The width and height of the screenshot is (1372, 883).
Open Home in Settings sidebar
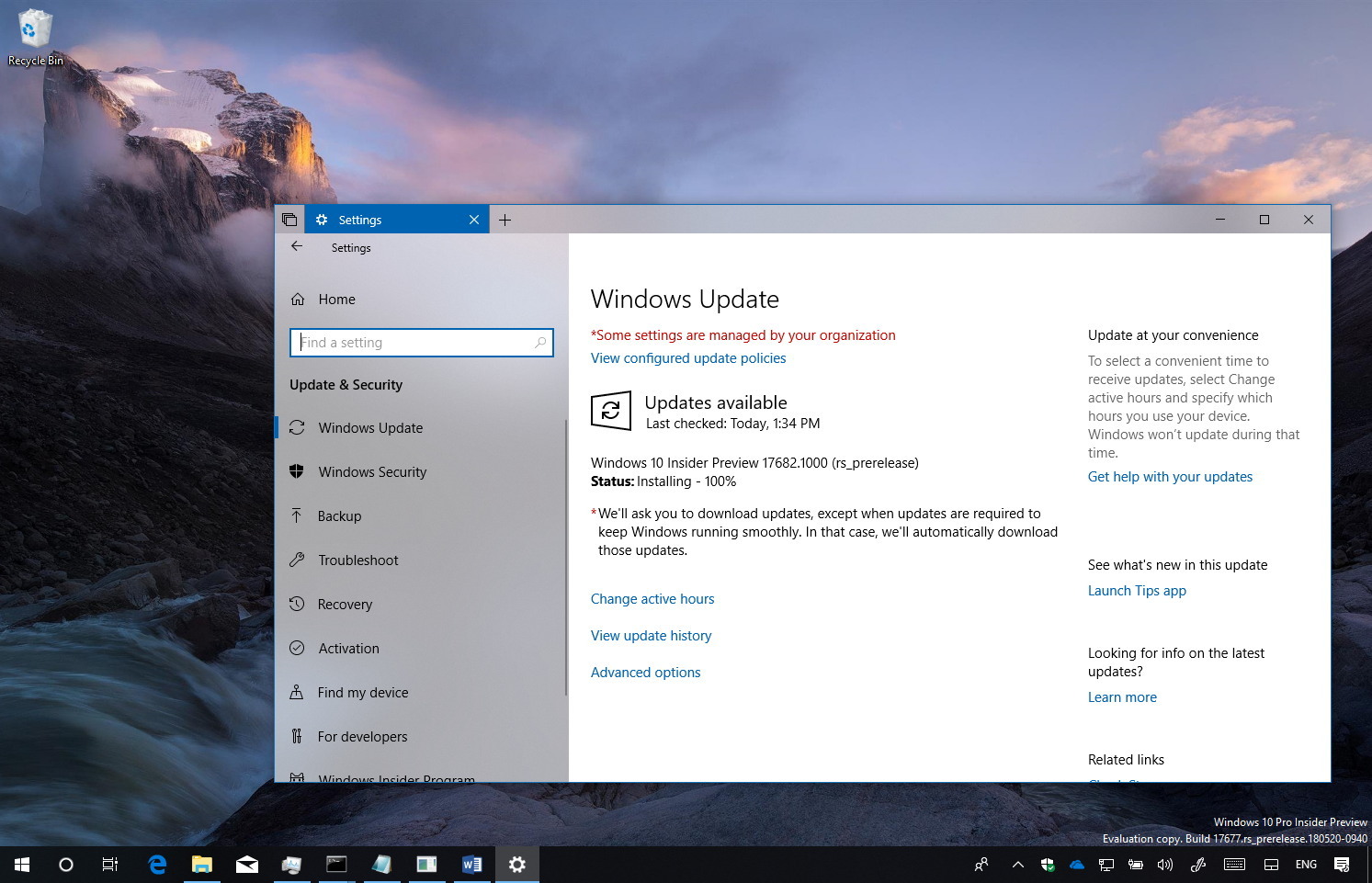(421, 300)
